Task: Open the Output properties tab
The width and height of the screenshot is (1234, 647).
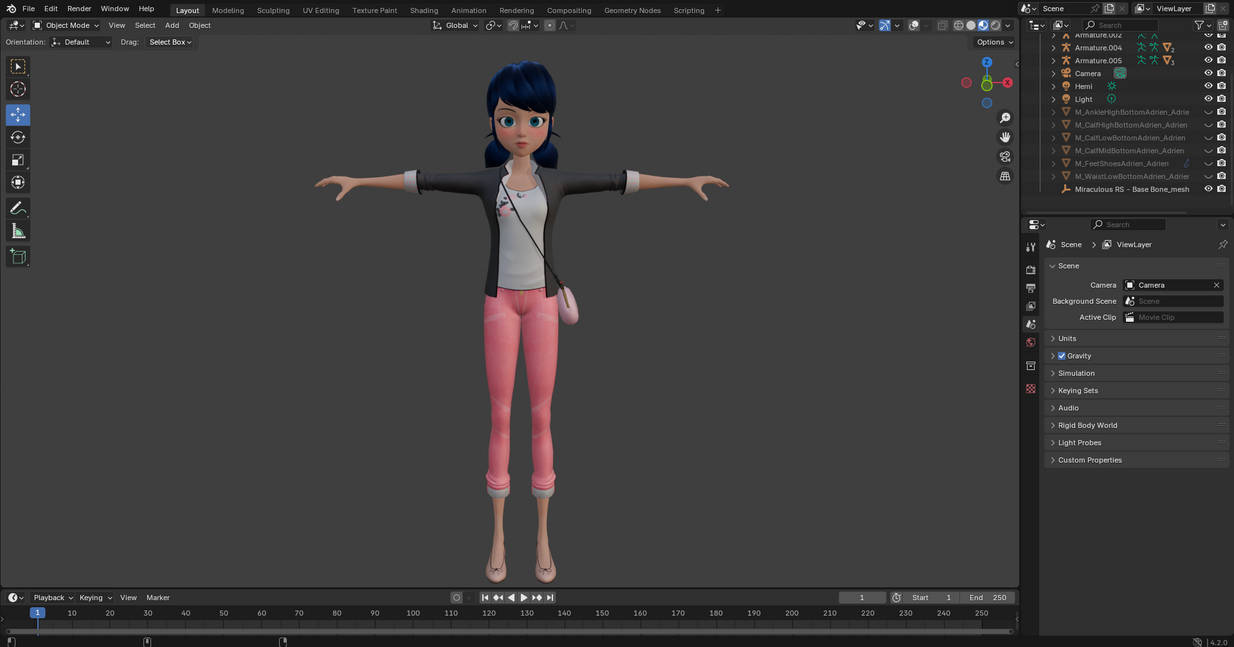Action: pos(1031,288)
